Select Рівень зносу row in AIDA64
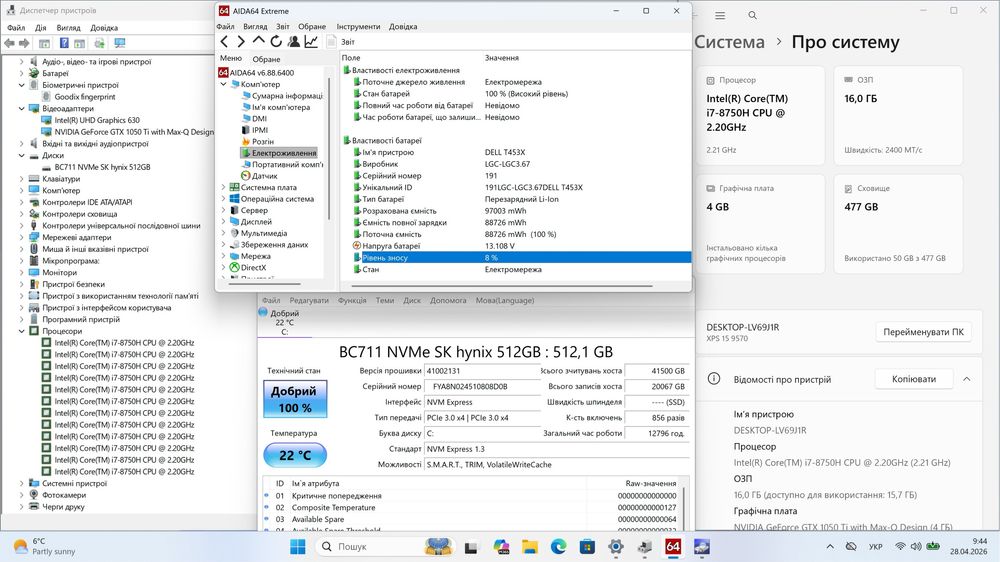 [515, 258]
